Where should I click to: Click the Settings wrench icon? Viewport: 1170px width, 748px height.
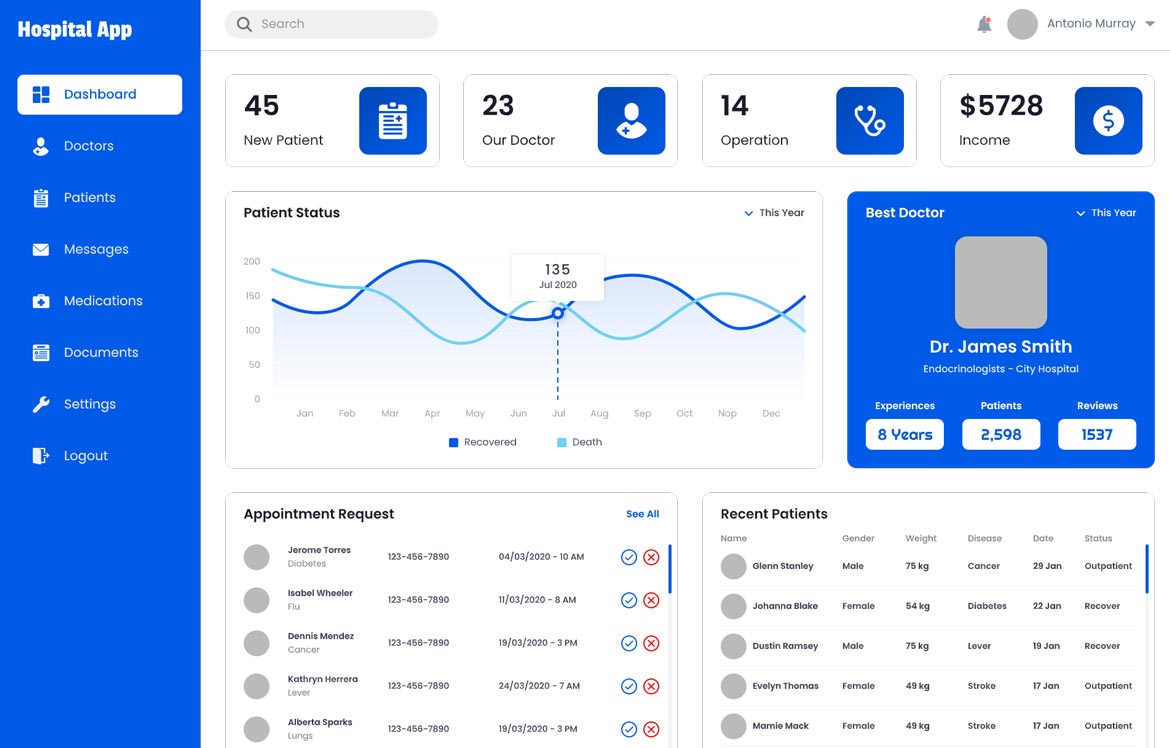tap(41, 403)
